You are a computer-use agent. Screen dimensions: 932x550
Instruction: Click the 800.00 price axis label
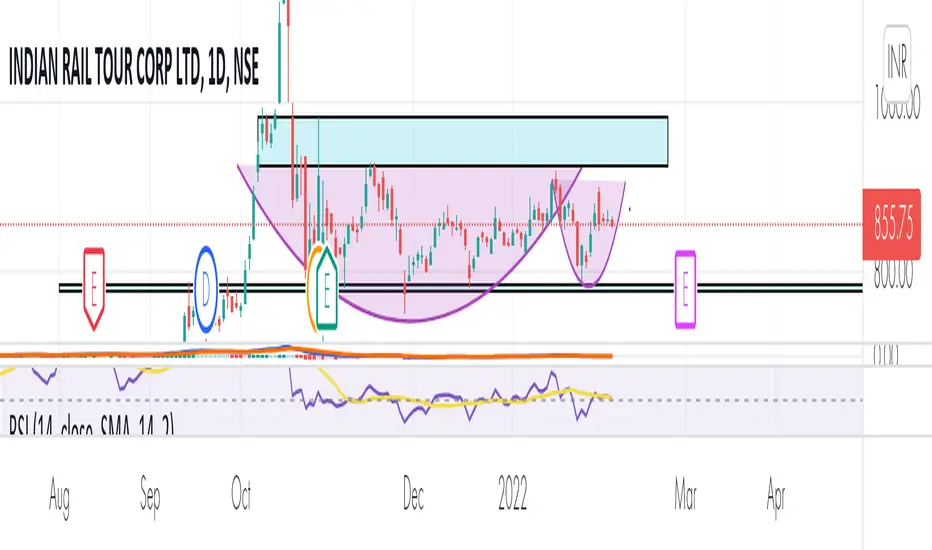click(893, 275)
